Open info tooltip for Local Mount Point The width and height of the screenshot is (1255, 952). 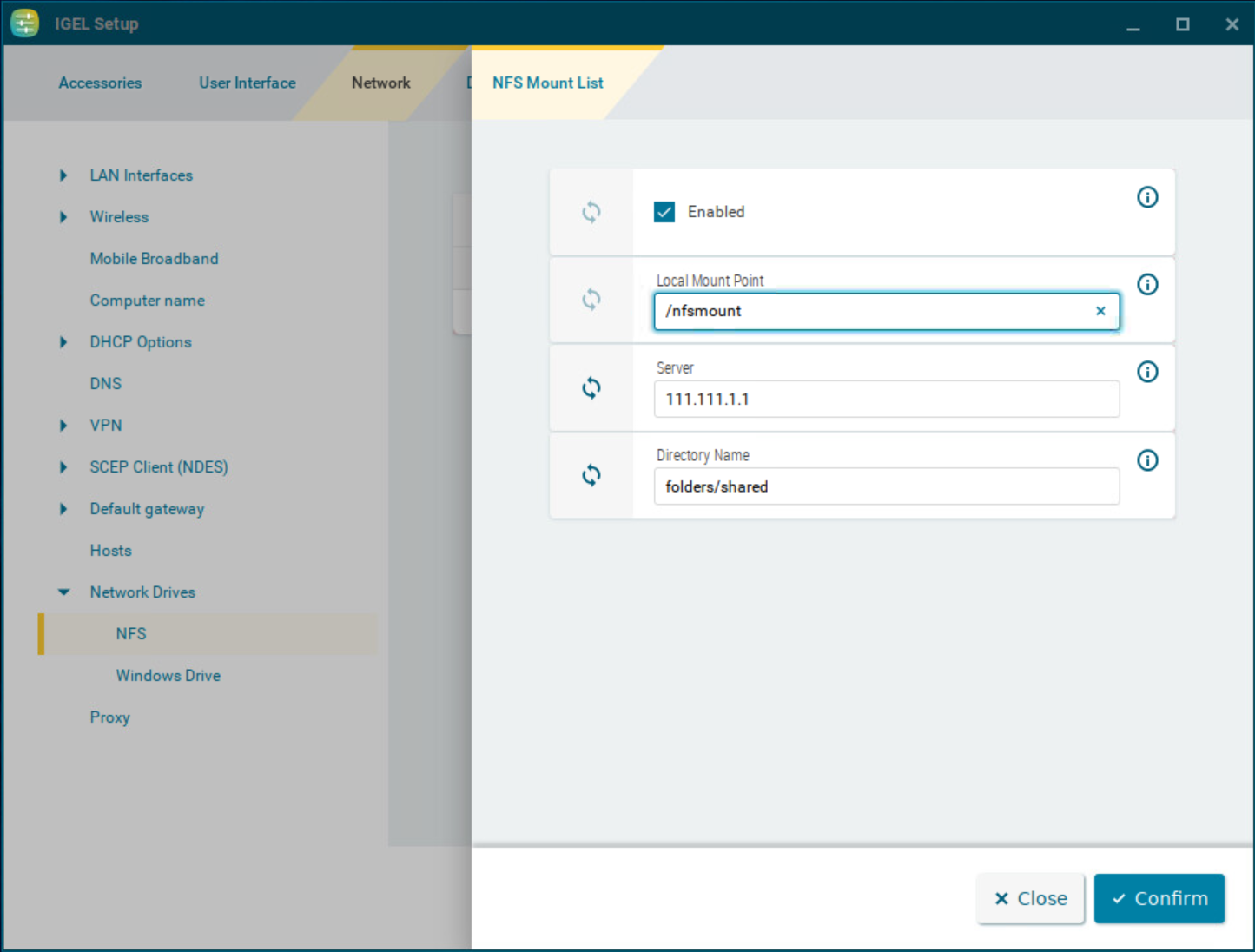pyautogui.click(x=1147, y=285)
